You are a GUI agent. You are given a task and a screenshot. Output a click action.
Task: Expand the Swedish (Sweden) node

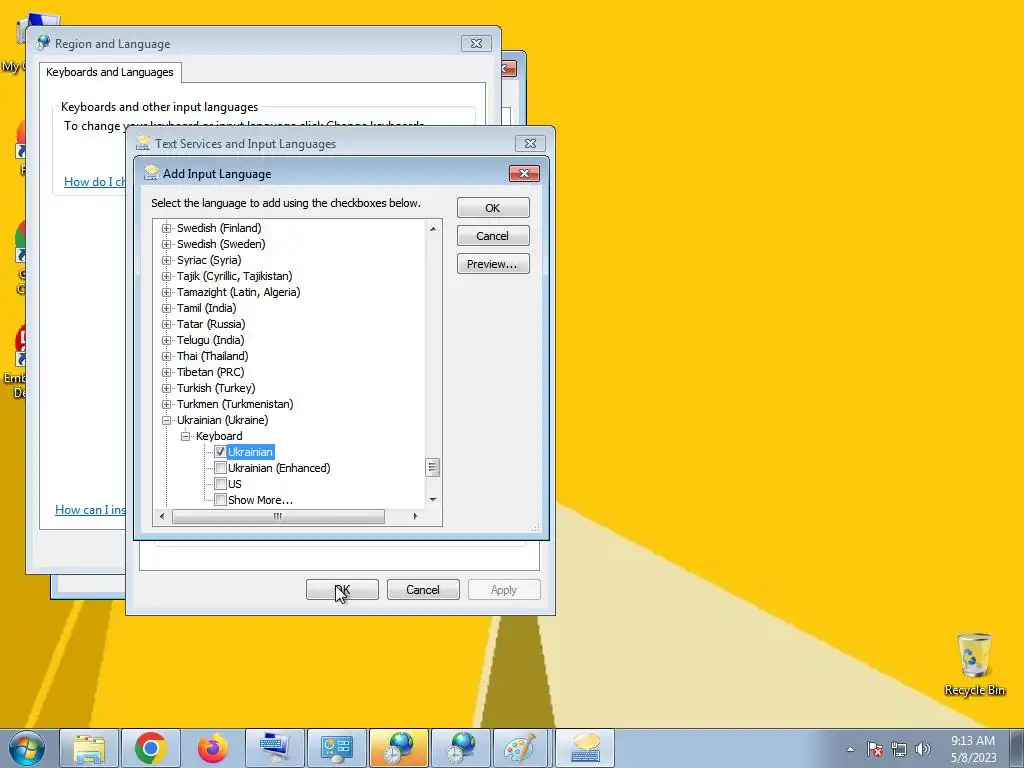point(167,244)
